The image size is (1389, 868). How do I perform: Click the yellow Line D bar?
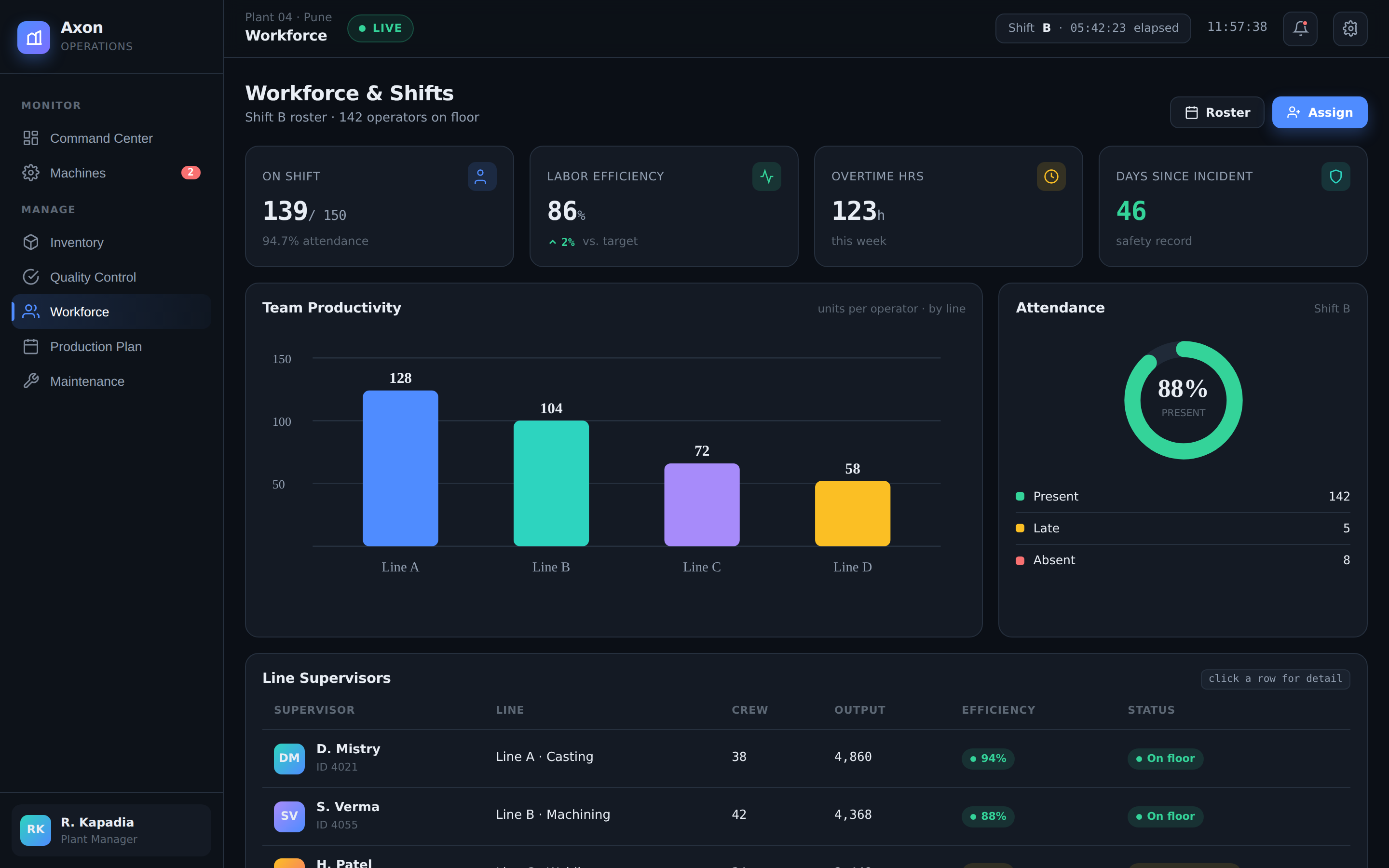coord(852,513)
